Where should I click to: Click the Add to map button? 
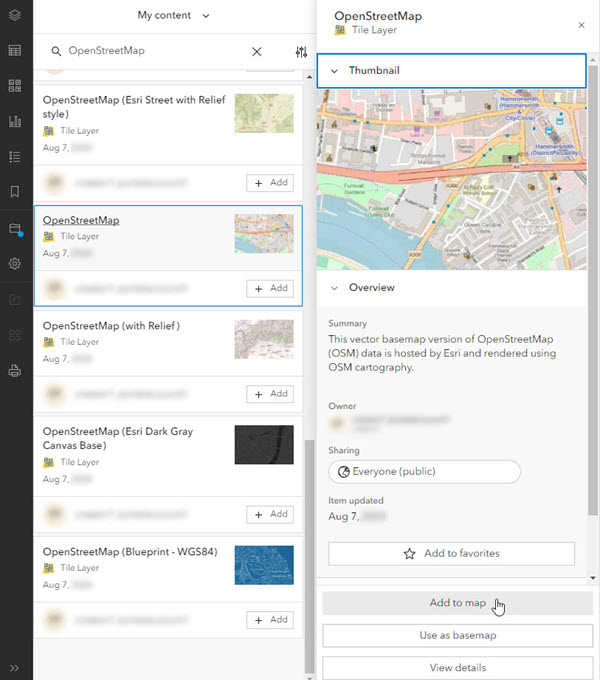pos(457,603)
